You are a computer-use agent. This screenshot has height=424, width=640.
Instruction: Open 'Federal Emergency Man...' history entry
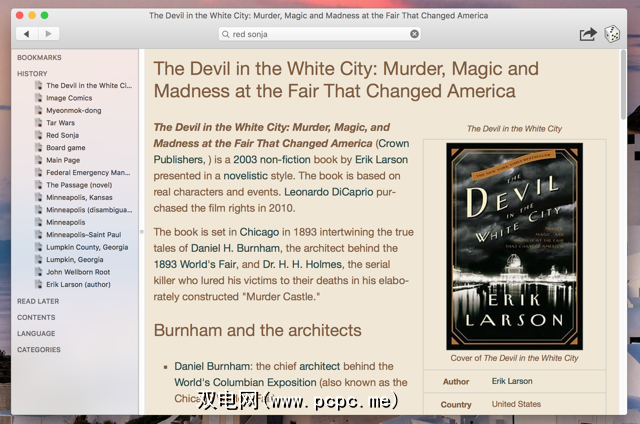88,173
